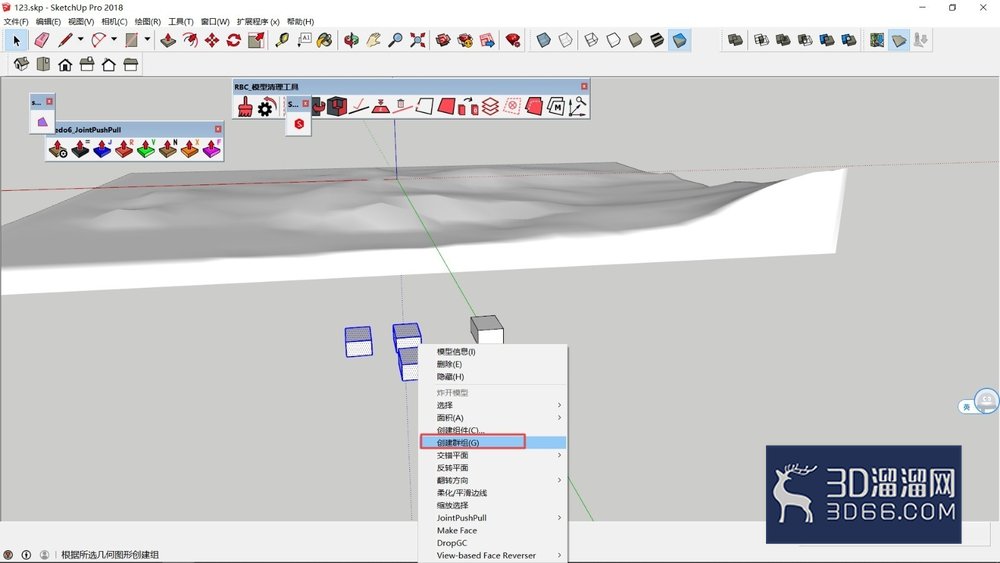Click the Zoom Extents icon
Viewport: 1000px width, 563px height.
coord(418,40)
